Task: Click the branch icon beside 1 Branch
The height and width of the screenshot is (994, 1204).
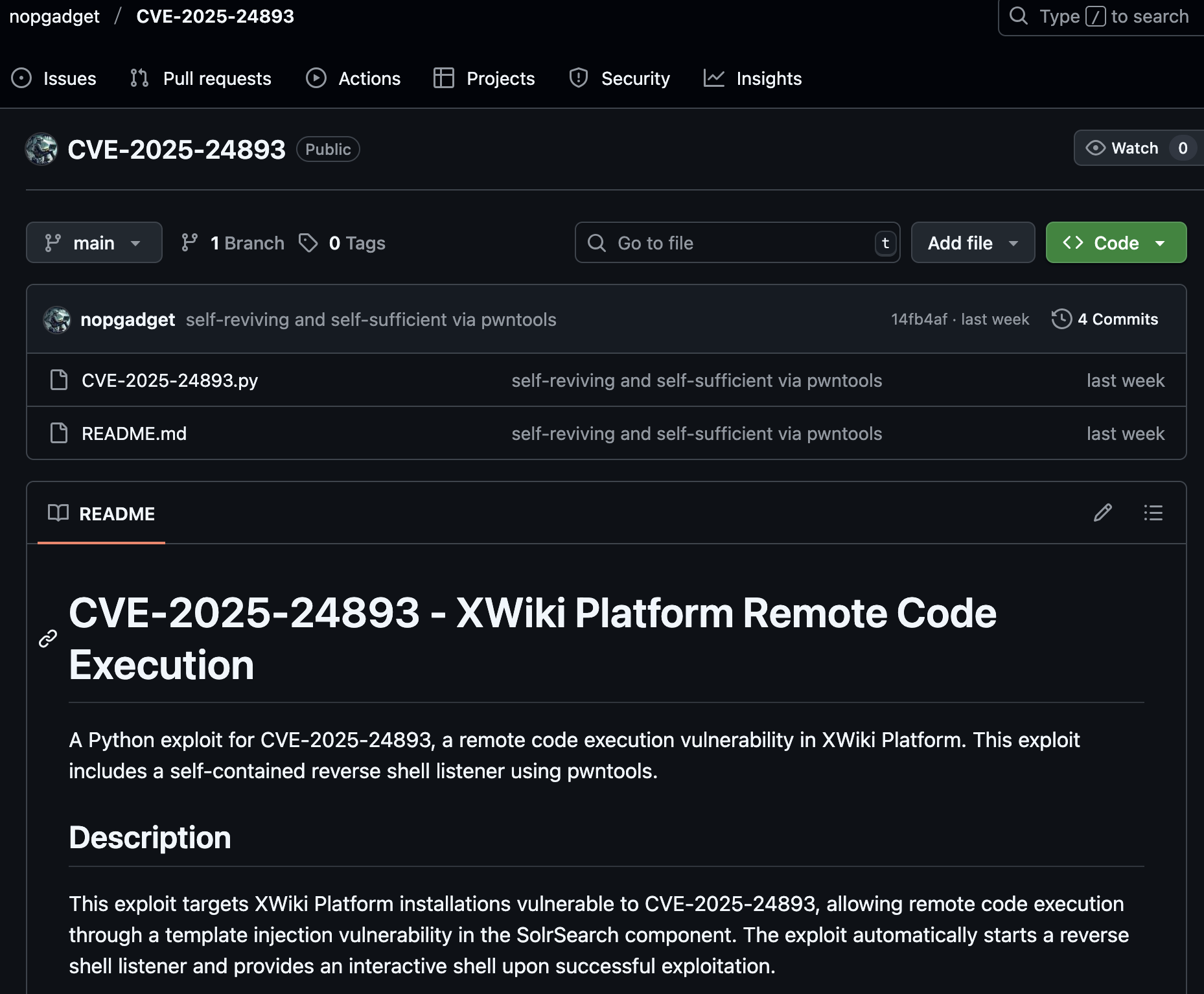Action: [x=189, y=243]
